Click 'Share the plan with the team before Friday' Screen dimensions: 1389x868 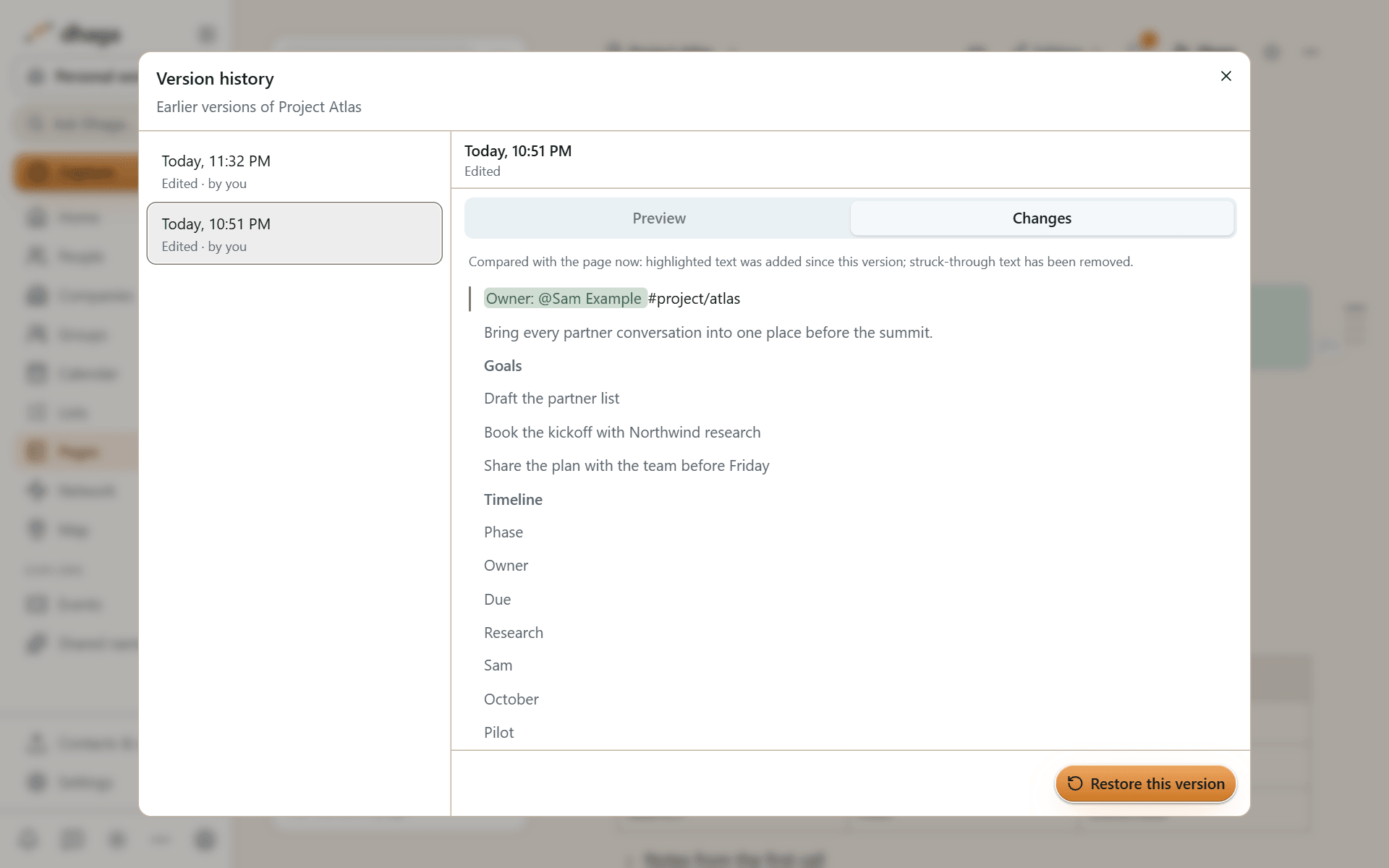tap(626, 466)
